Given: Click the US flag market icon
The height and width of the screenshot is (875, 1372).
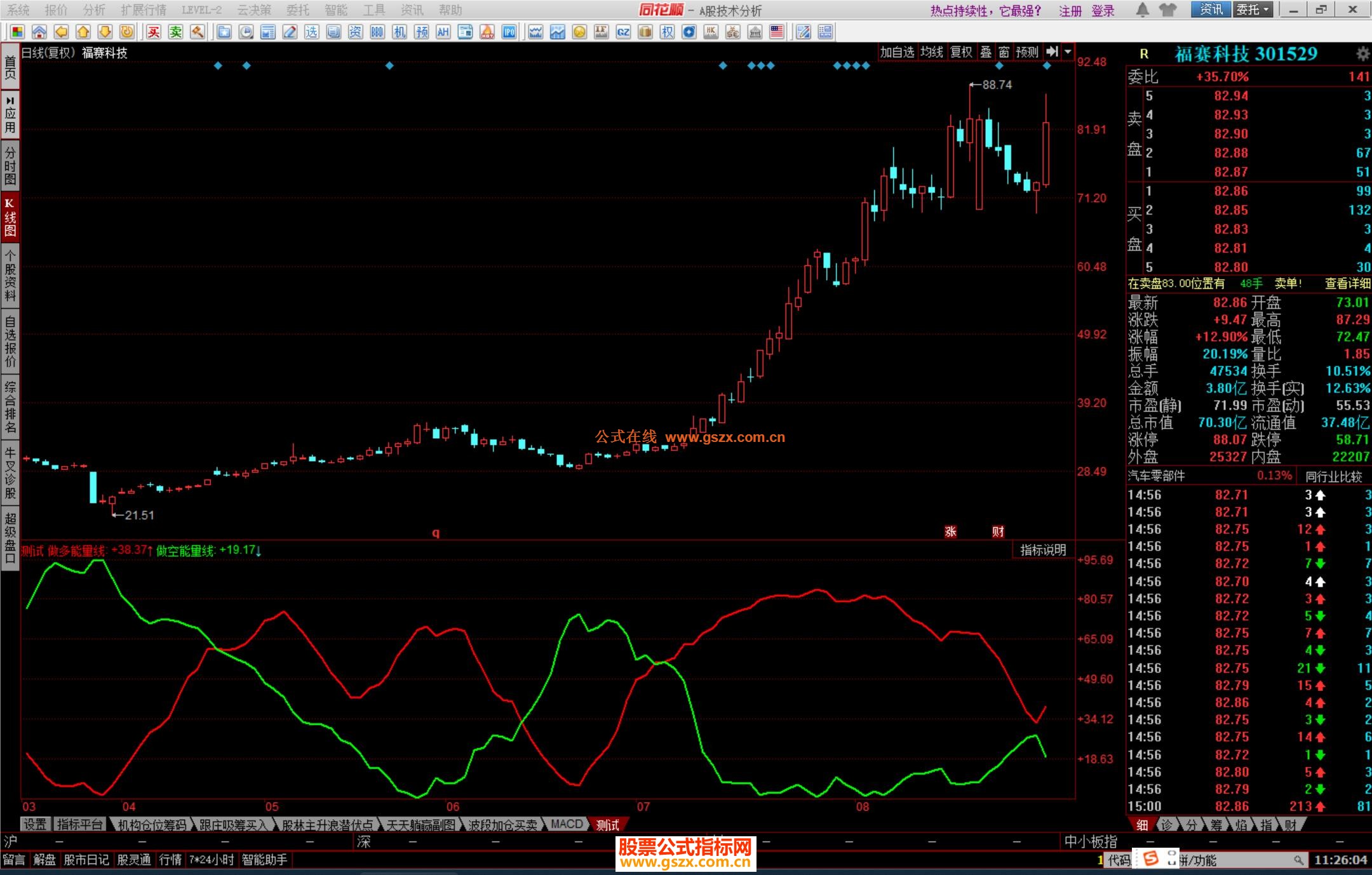Looking at the screenshot, I should tap(776, 32).
